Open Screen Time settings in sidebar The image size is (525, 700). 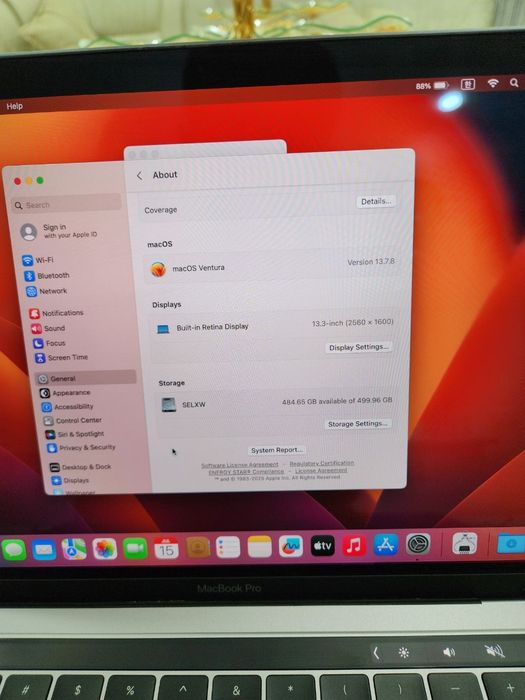click(62, 357)
